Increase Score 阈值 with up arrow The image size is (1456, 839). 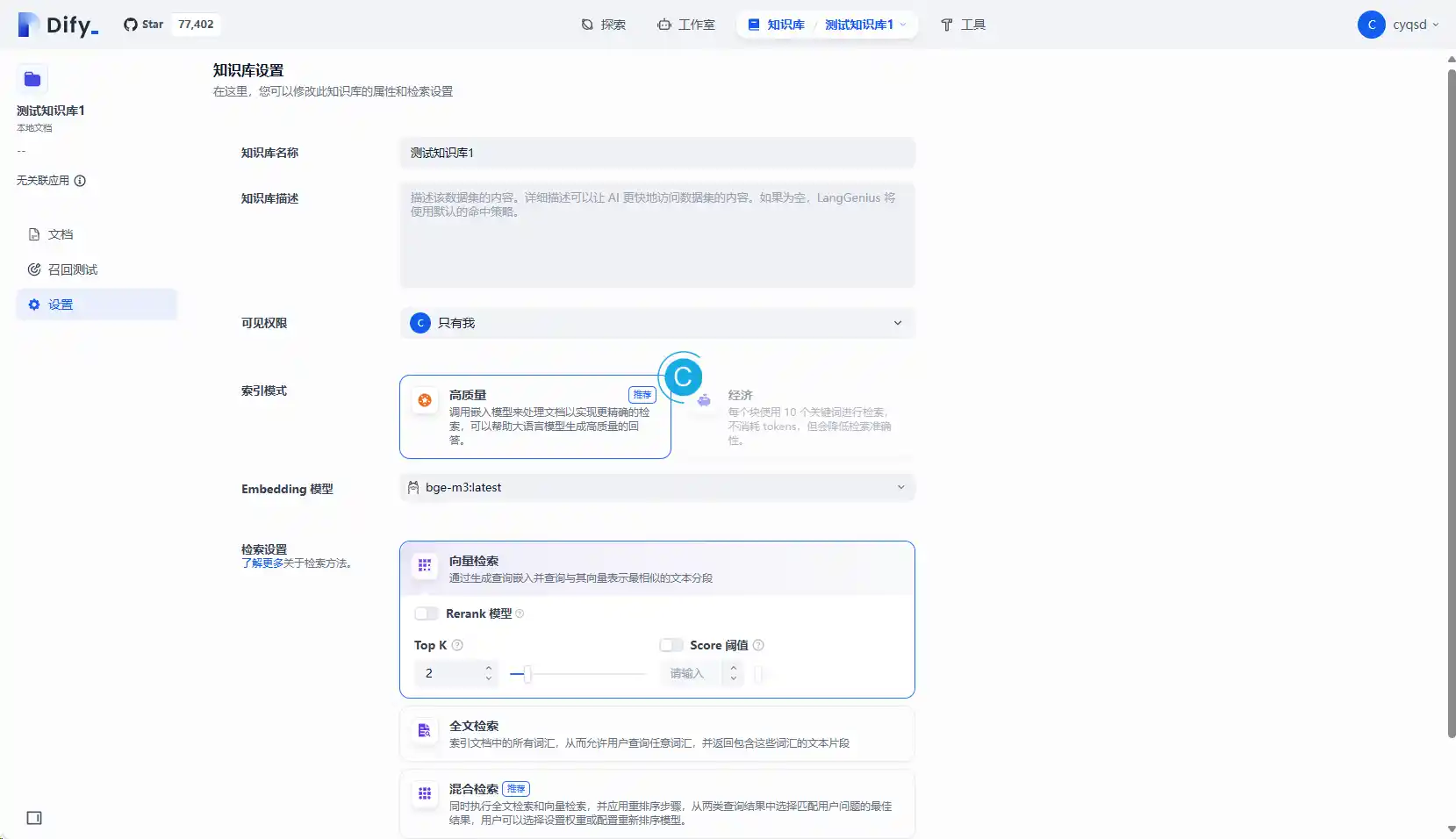pos(734,669)
